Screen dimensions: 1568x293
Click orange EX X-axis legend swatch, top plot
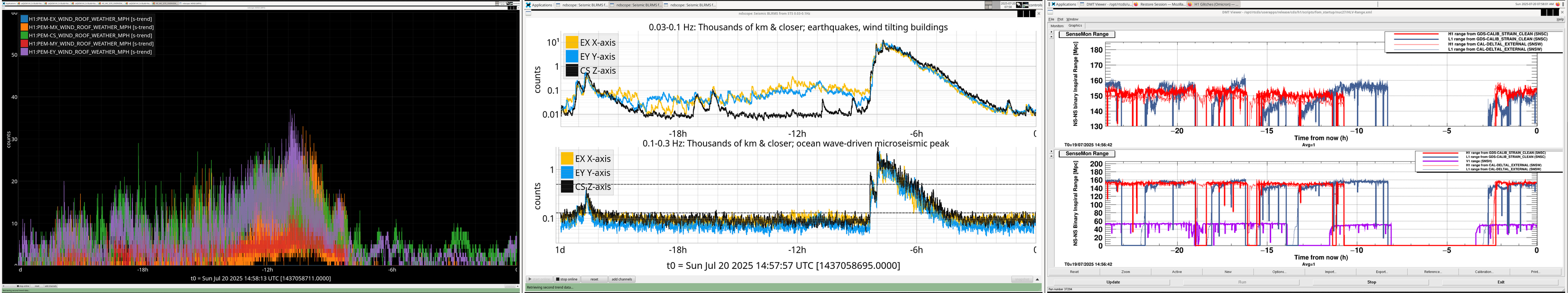tap(572, 43)
